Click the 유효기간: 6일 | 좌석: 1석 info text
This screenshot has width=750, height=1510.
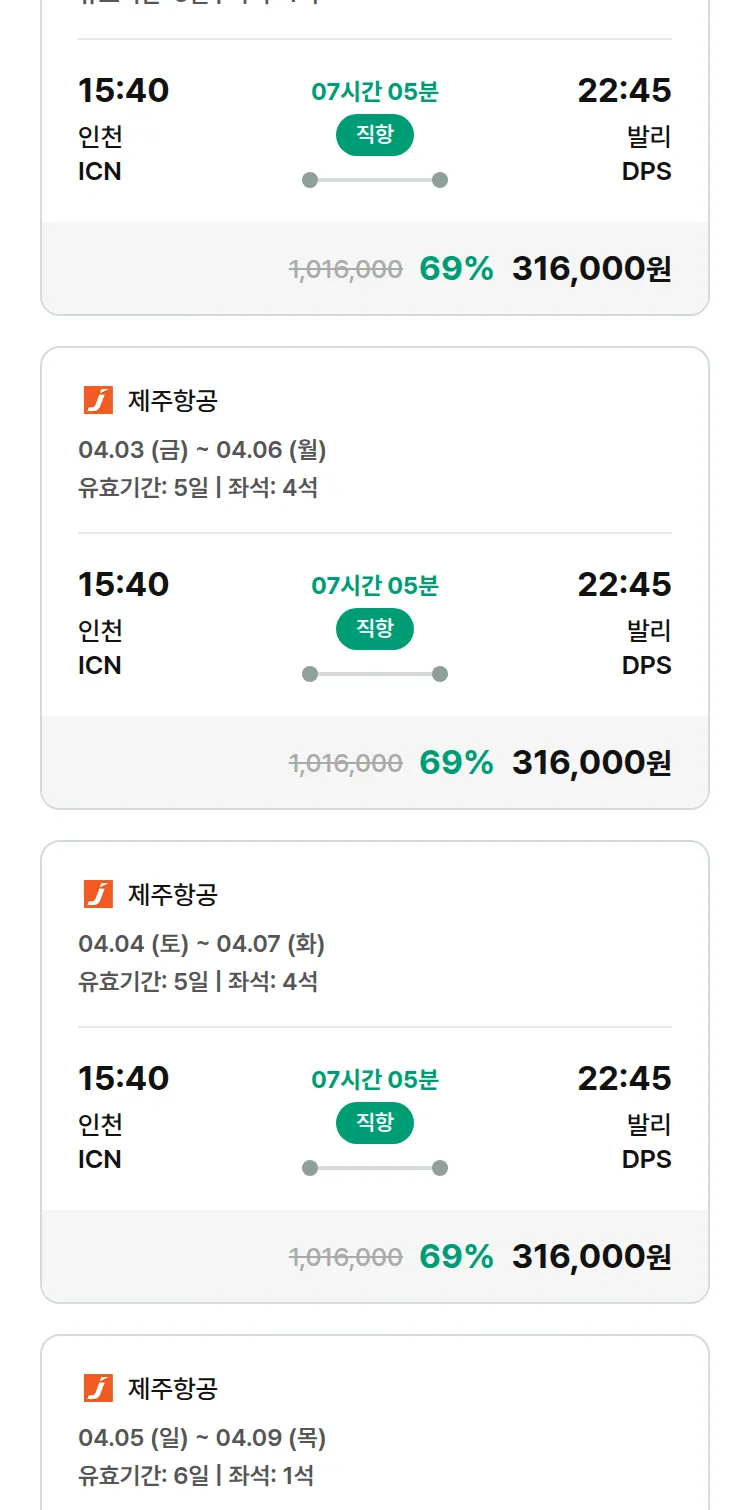[196, 1474]
